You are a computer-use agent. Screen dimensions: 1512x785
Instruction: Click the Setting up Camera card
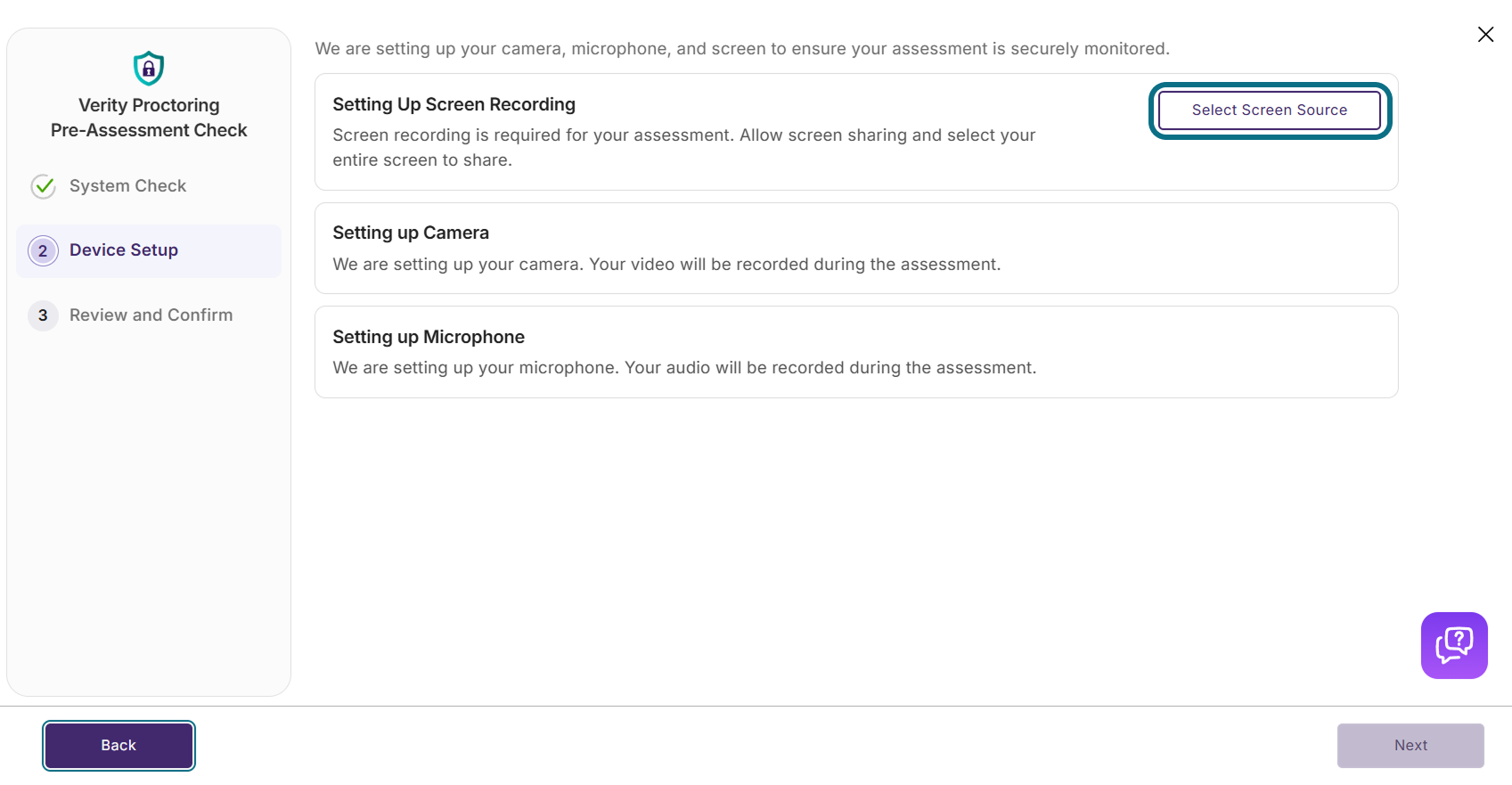[x=856, y=249]
